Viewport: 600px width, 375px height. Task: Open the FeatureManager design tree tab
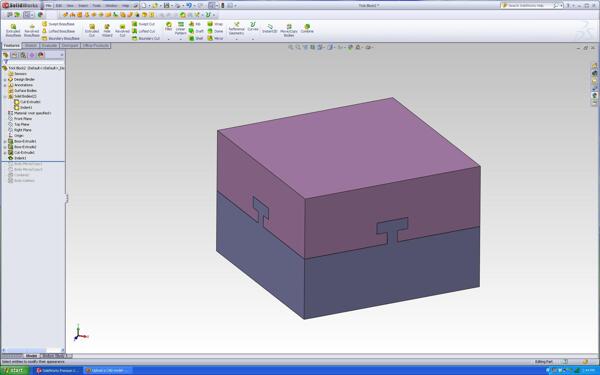(x=6, y=55)
